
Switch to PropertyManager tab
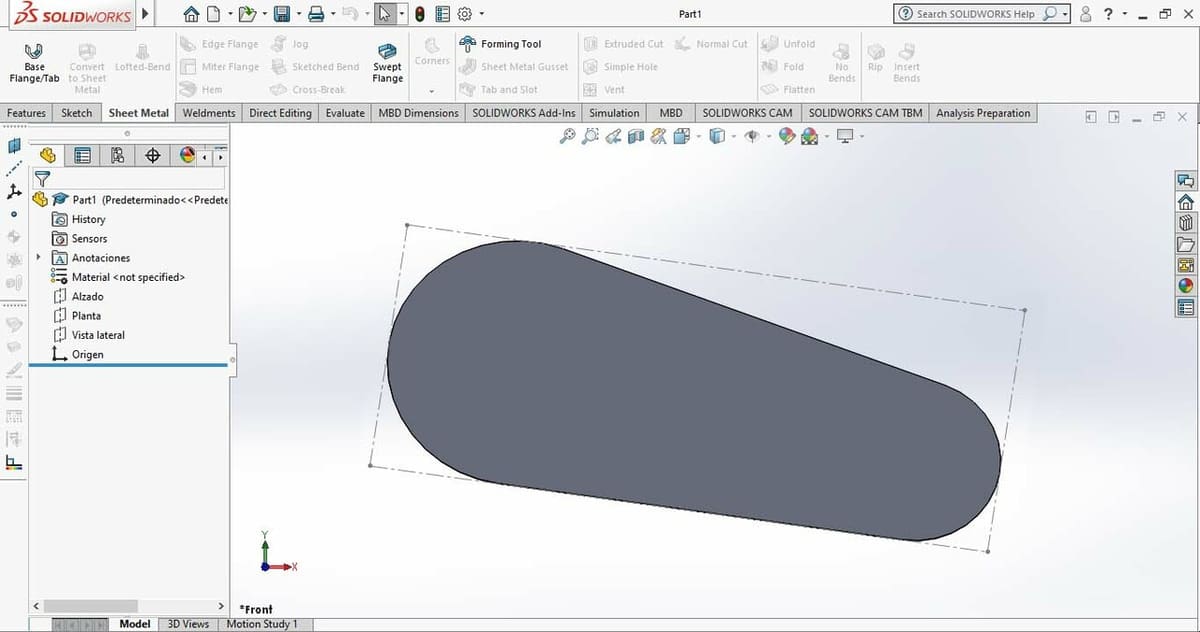pyautogui.click(x=83, y=155)
